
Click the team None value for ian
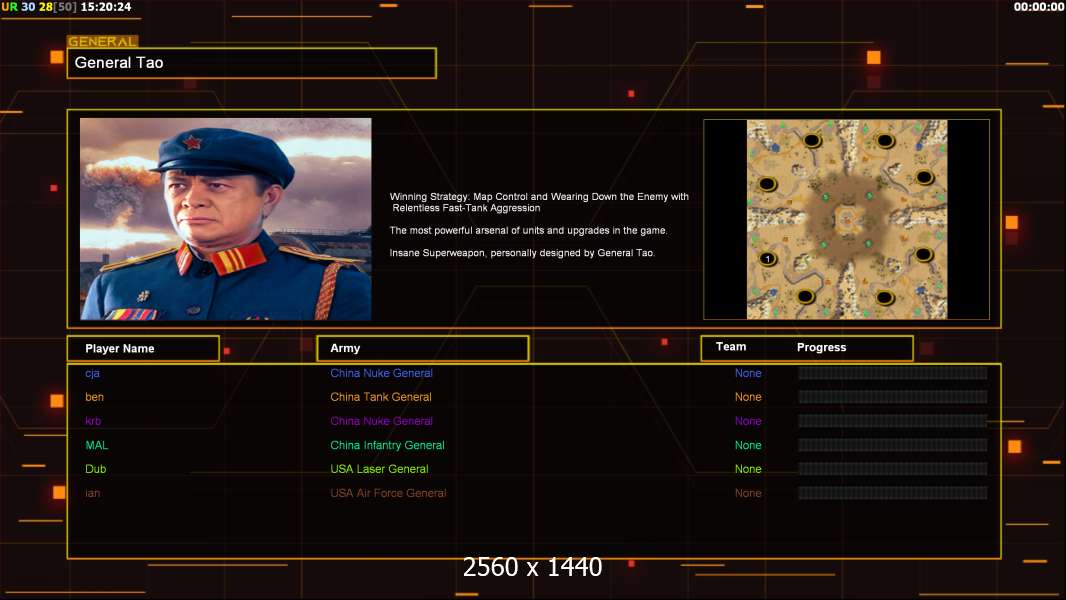tap(748, 493)
